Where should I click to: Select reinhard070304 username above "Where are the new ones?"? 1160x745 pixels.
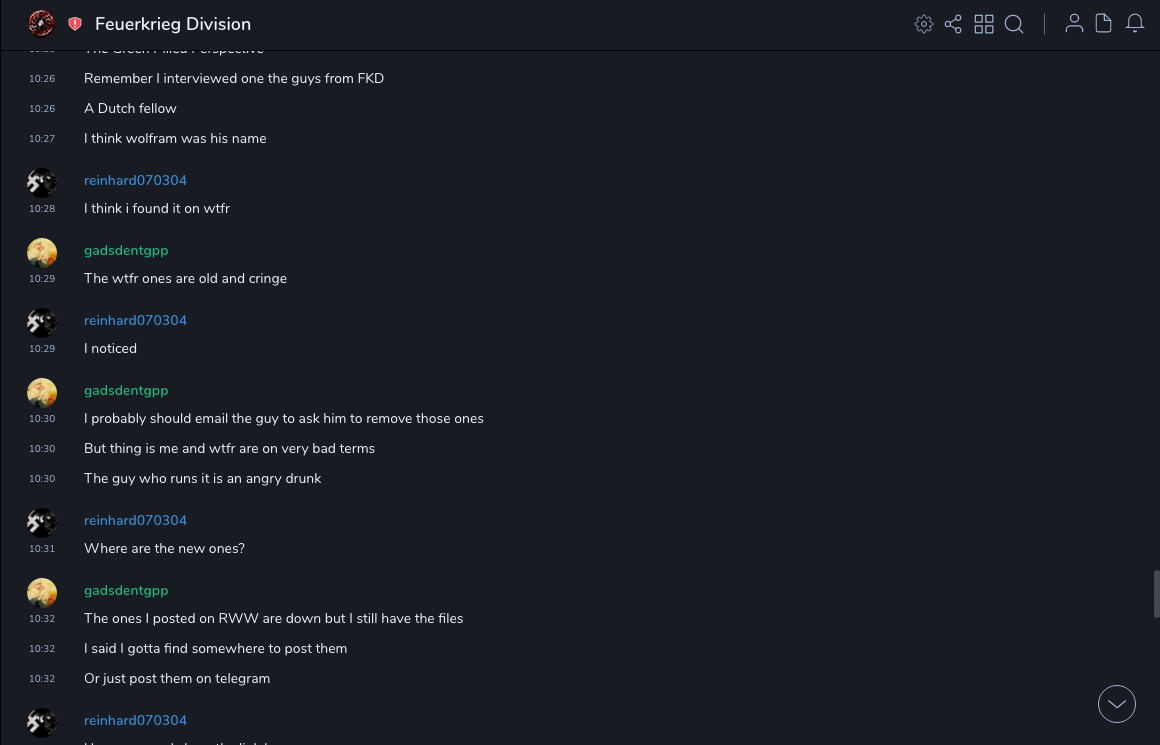pyautogui.click(x=135, y=520)
